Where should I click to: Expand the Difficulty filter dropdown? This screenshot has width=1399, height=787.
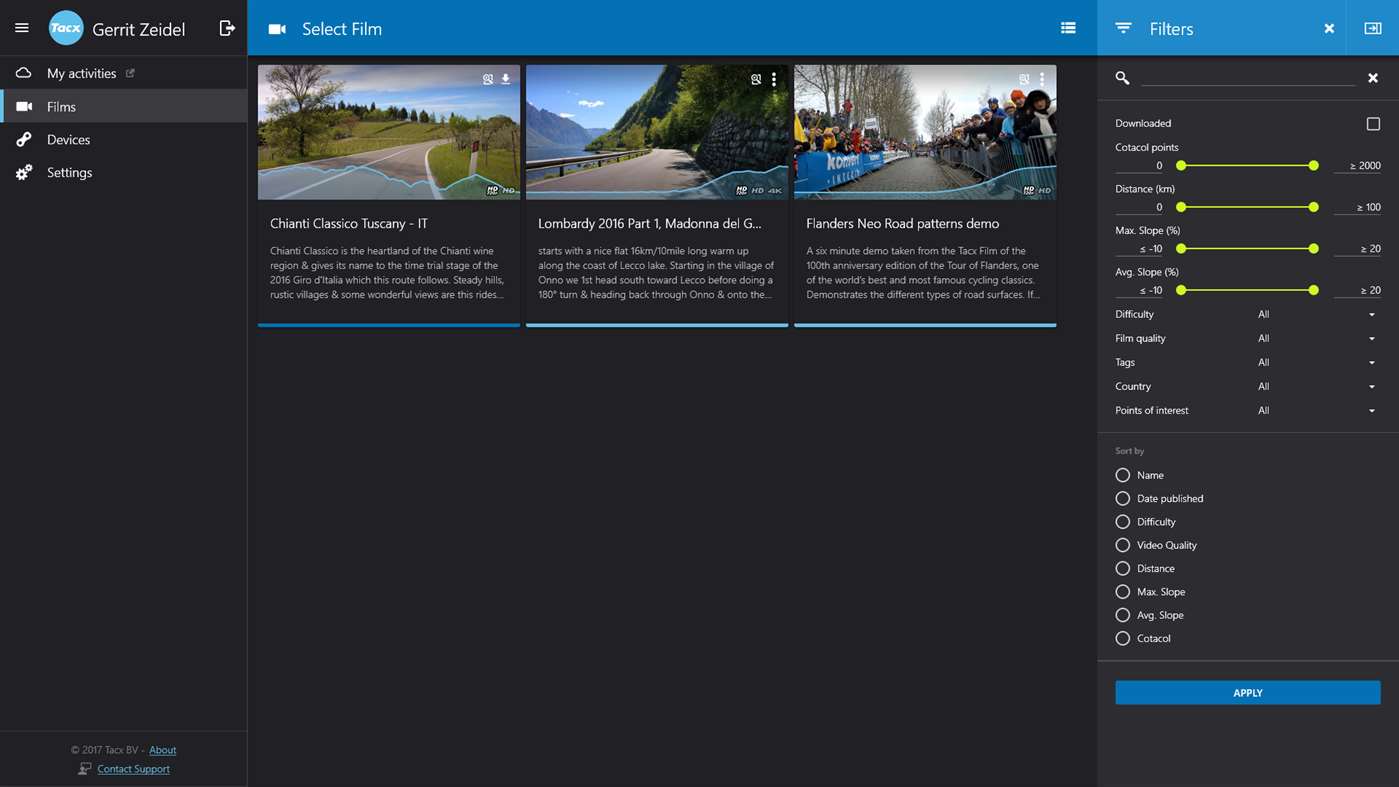(x=1316, y=314)
